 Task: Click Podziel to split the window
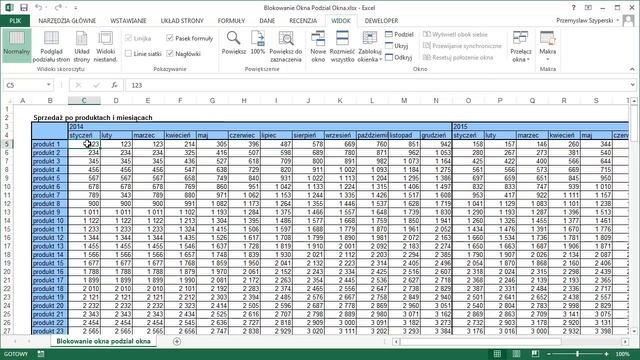tap(399, 35)
